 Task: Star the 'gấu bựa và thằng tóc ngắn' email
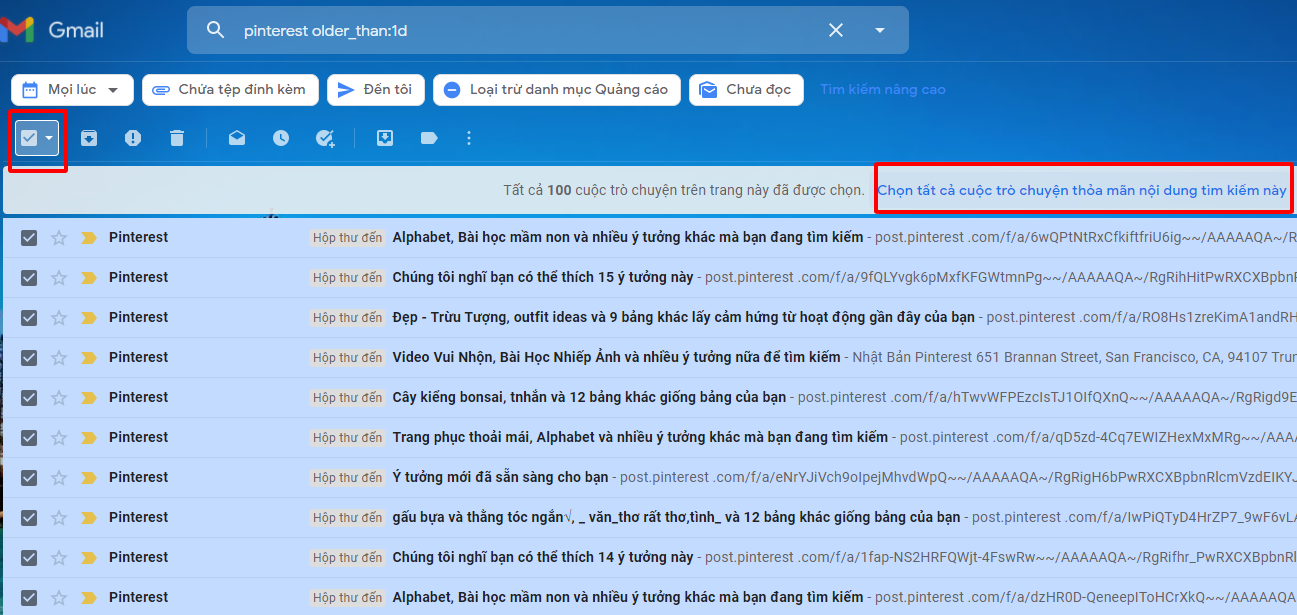coord(59,517)
